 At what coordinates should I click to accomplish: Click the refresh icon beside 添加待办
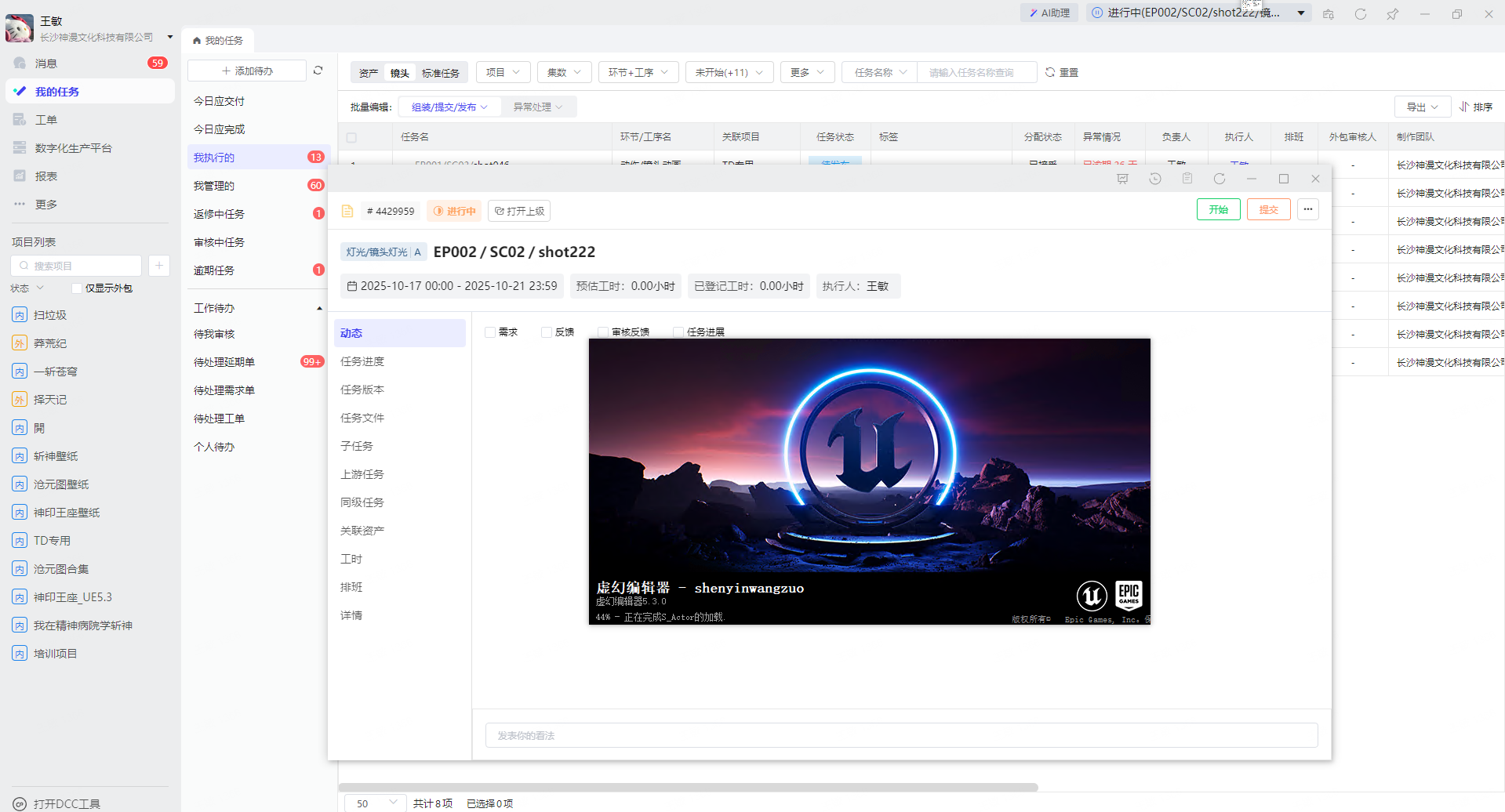pyautogui.click(x=318, y=71)
